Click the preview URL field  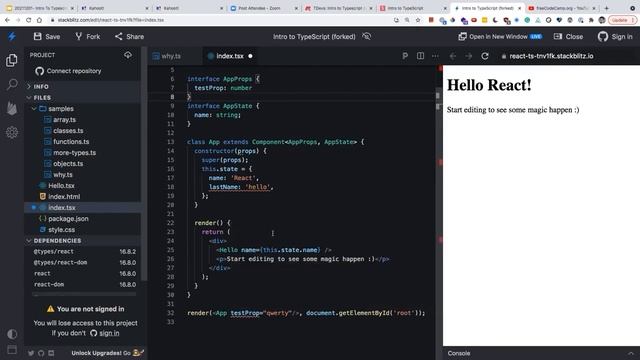tap(567, 56)
